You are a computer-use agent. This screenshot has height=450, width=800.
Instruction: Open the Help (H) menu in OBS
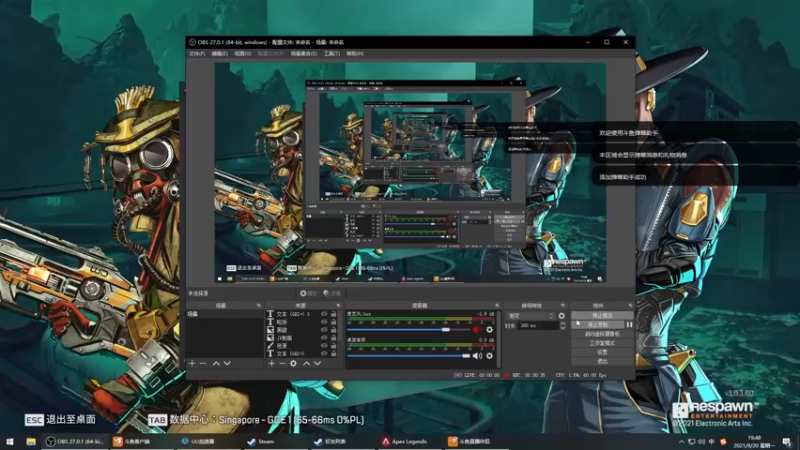[355, 54]
